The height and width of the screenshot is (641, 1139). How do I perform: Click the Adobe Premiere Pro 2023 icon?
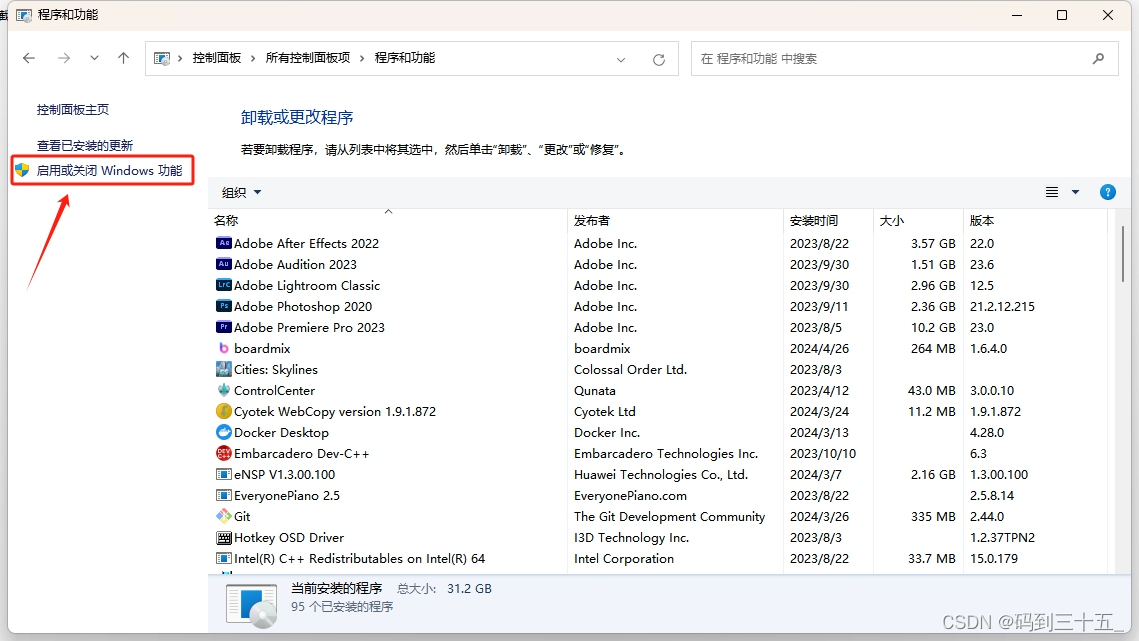coord(224,328)
